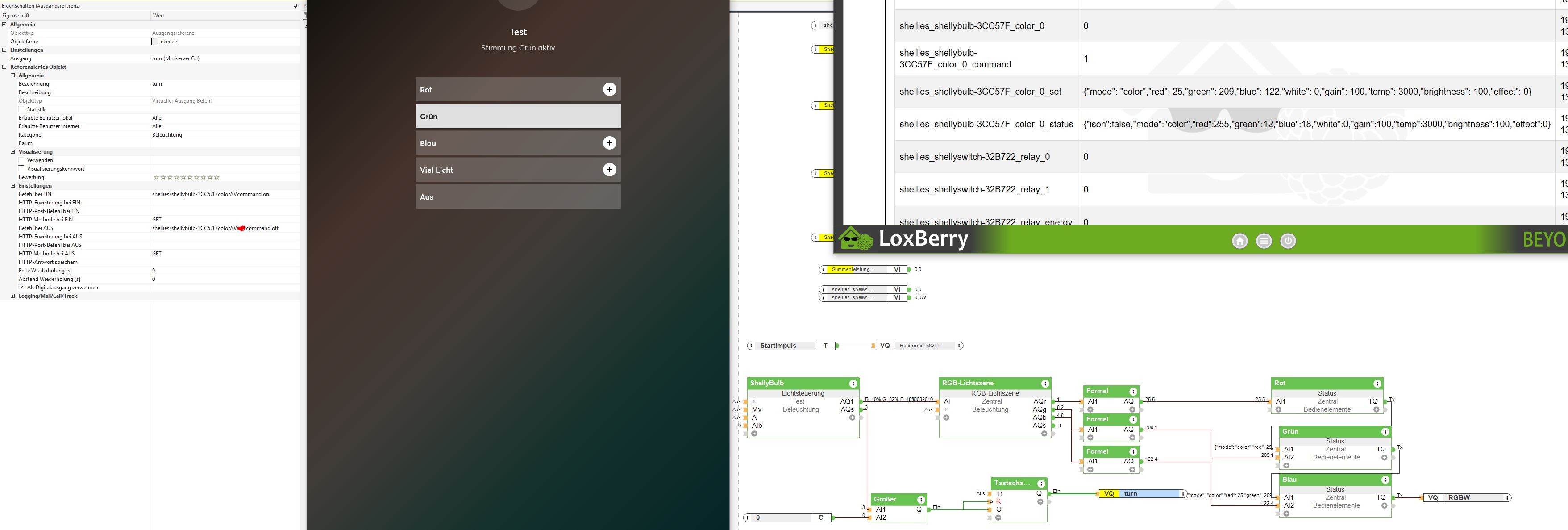Click info icon on Rot status block
This screenshot has height=530, width=1568.
1377,384
